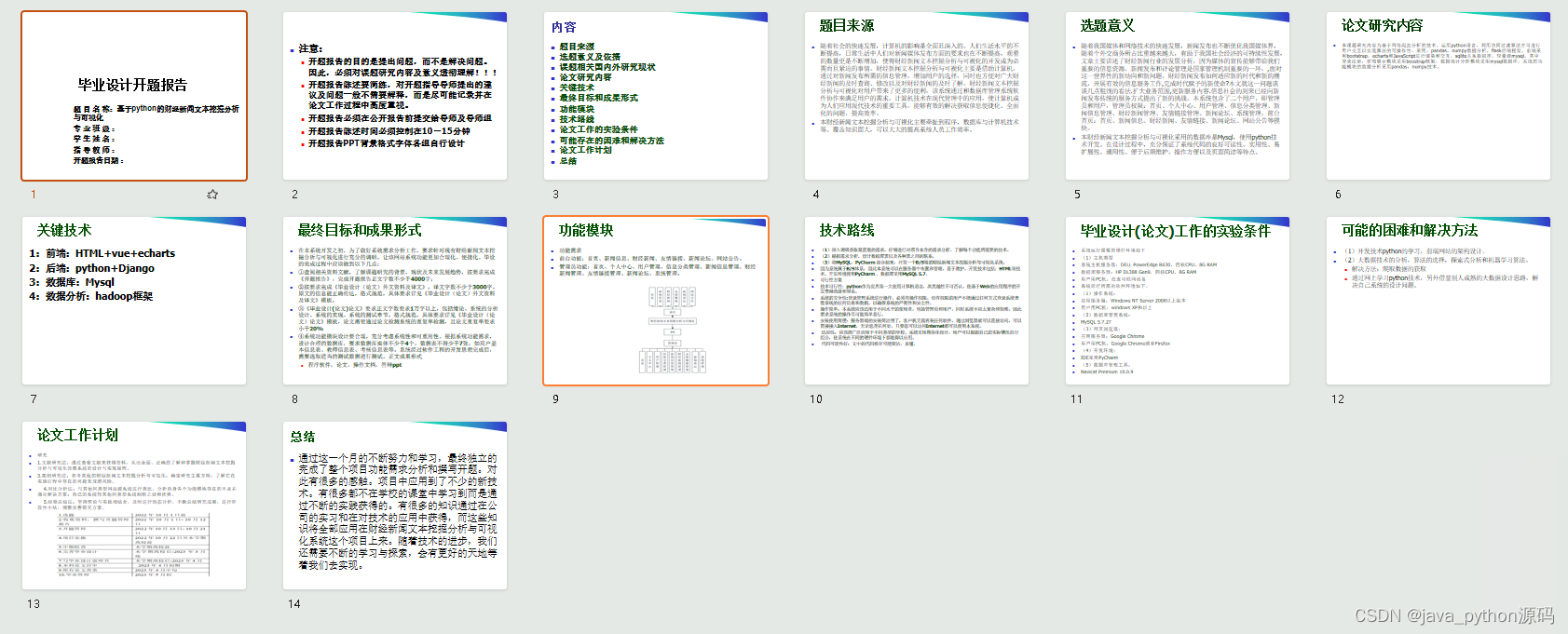Select the 可能的困难和解决方法 slide thumbnail

pyautogui.click(x=1438, y=301)
